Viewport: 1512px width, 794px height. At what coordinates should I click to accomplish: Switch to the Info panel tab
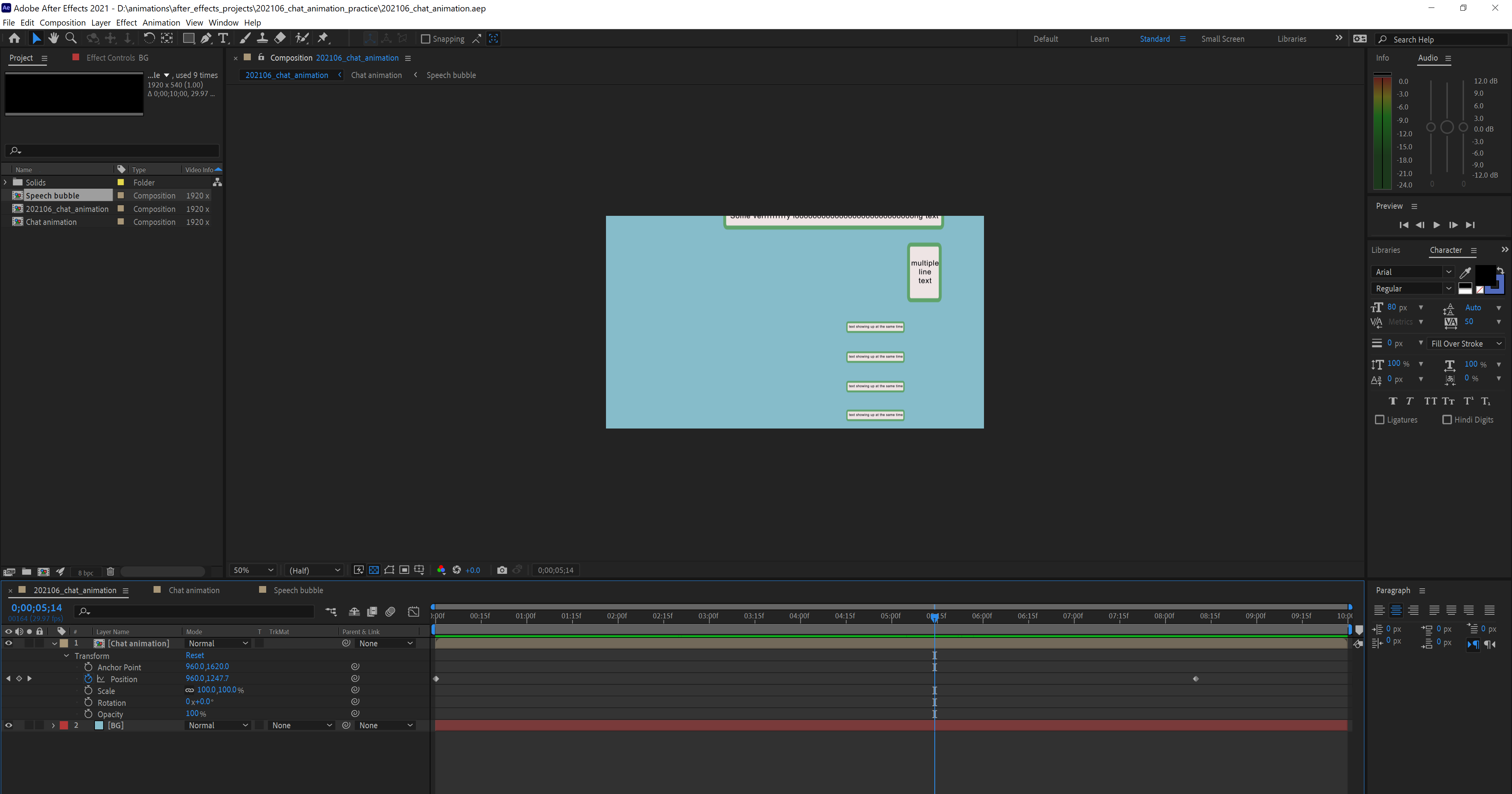[1382, 58]
